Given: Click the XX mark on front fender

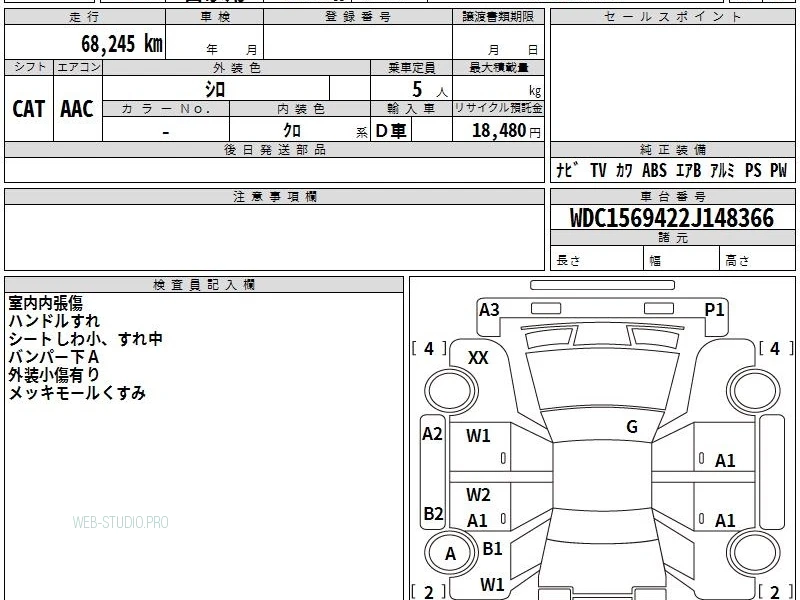Looking at the screenshot, I should coord(478,358).
